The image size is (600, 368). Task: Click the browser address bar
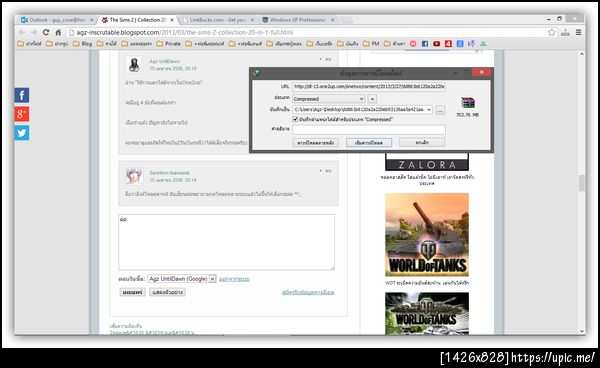tap(306, 33)
